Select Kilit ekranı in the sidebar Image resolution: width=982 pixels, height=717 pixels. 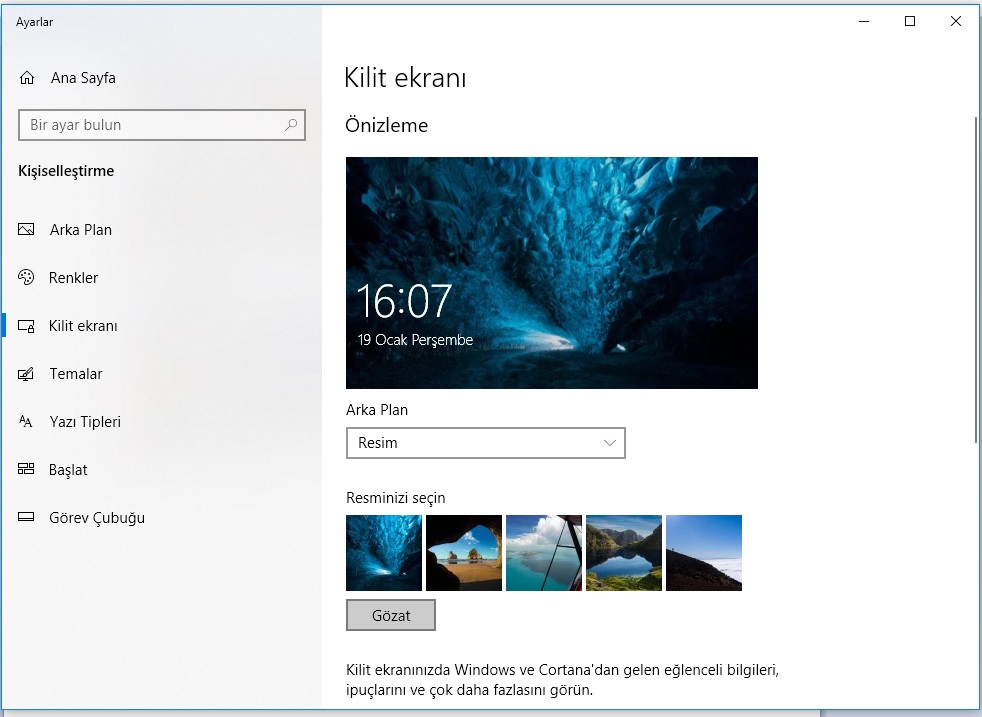coord(83,326)
